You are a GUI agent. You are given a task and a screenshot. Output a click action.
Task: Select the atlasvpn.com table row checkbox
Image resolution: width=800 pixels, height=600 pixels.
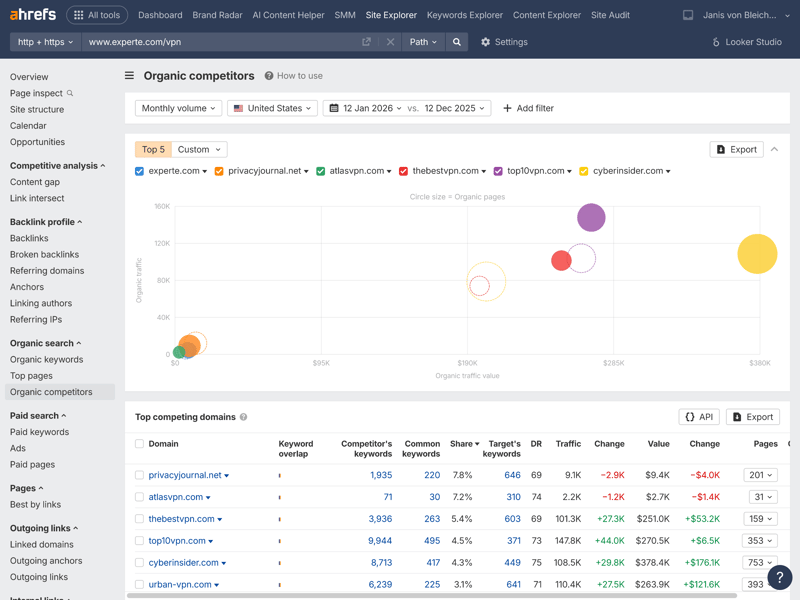tap(140, 497)
